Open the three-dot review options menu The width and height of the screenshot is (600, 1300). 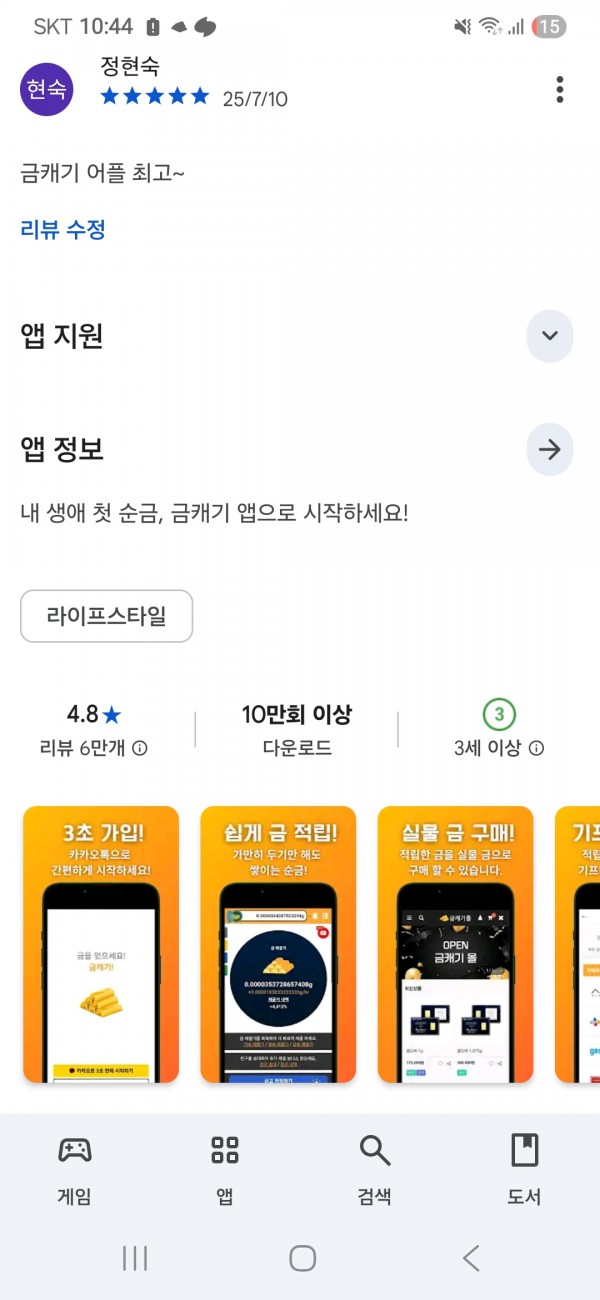(560, 89)
